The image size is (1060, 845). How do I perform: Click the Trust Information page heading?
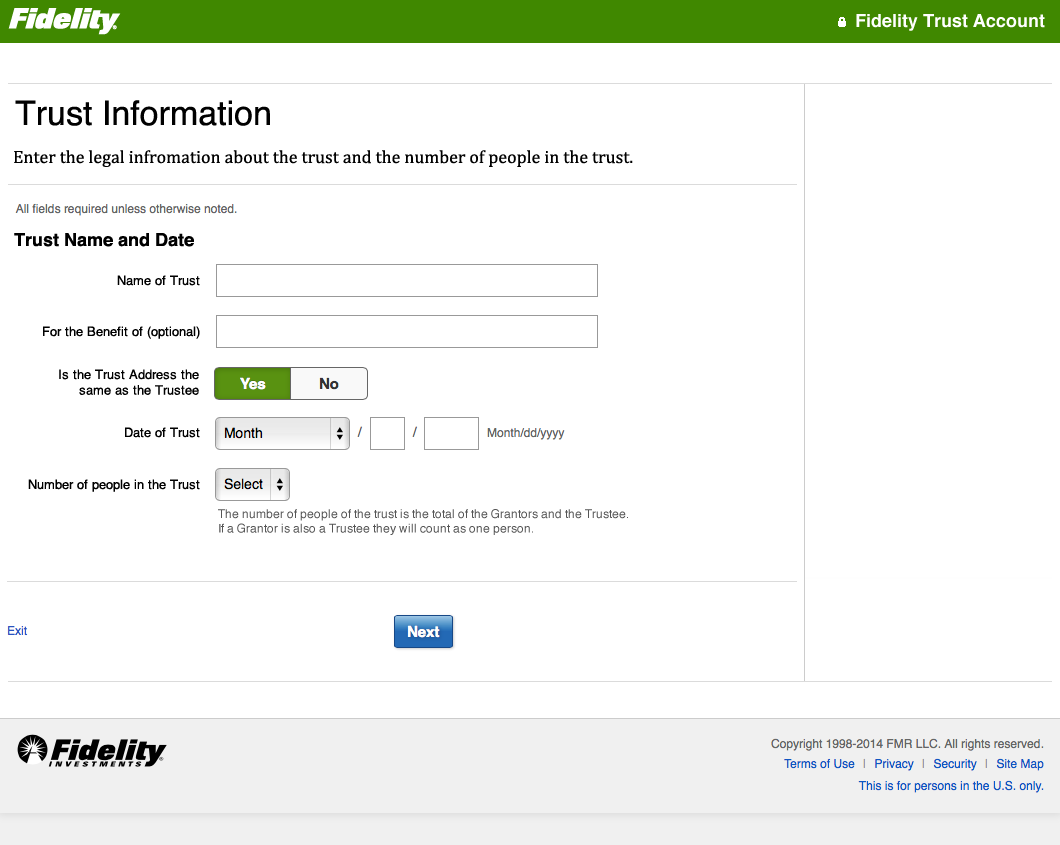(x=143, y=114)
